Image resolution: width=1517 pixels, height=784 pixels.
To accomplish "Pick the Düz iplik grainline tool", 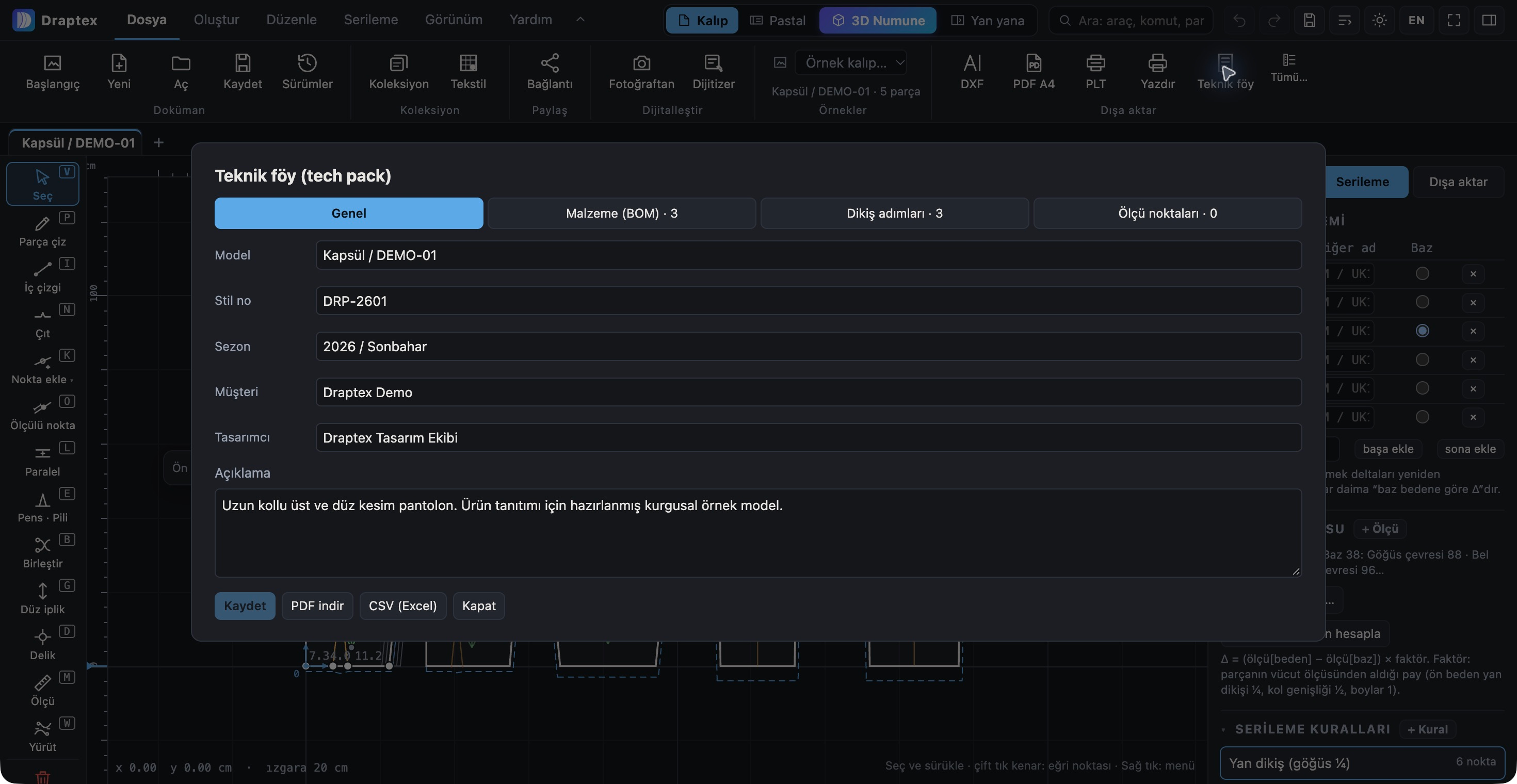I will pyautogui.click(x=42, y=597).
